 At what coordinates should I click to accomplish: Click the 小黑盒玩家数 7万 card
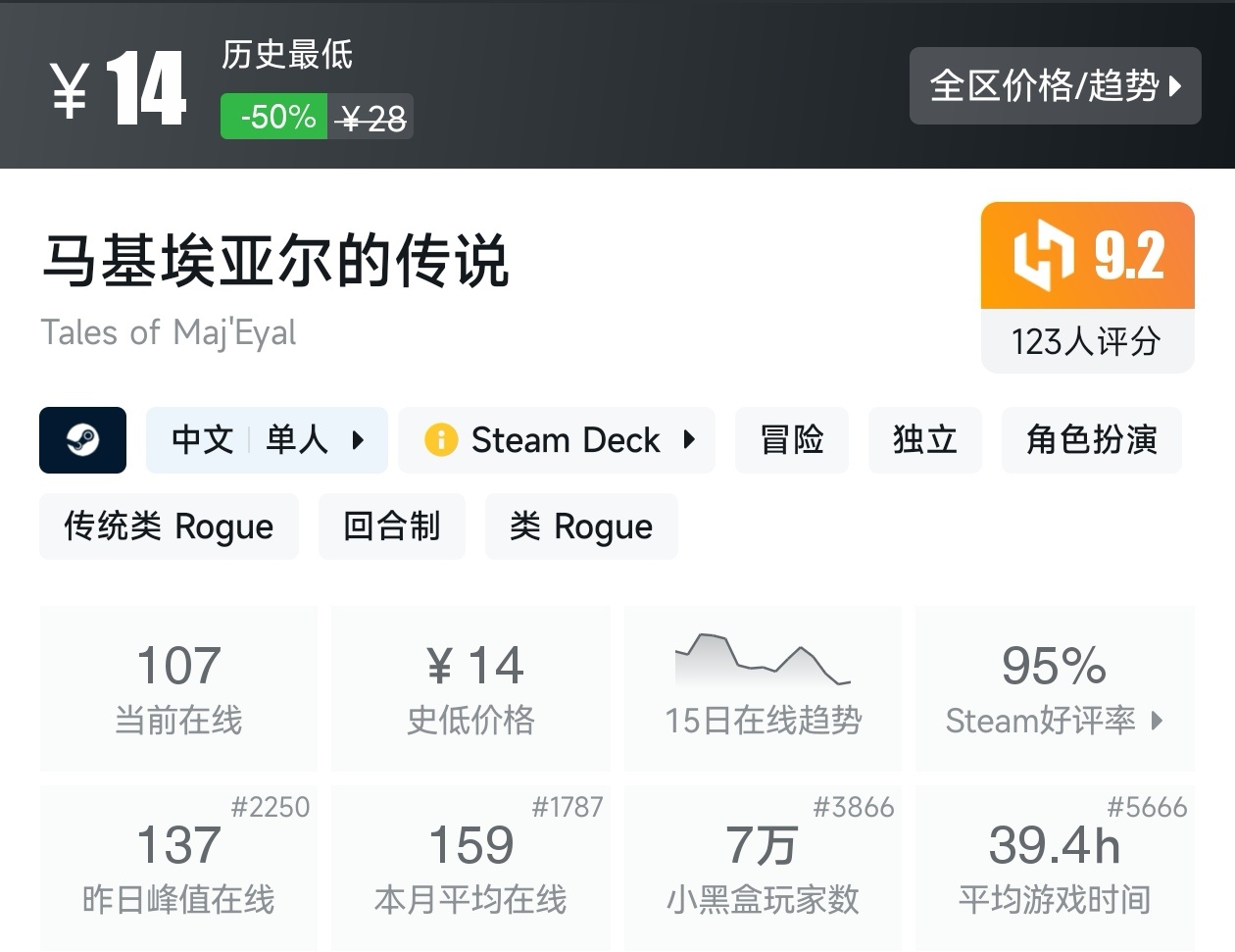[763, 867]
